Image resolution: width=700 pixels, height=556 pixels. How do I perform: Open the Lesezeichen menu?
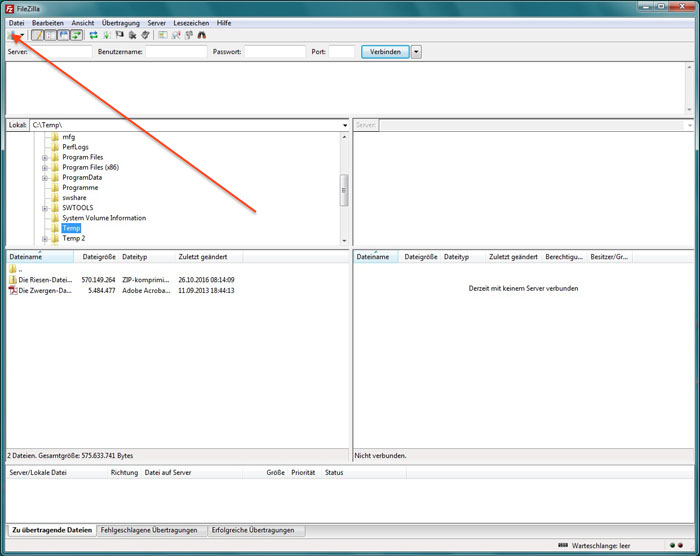pyautogui.click(x=191, y=23)
